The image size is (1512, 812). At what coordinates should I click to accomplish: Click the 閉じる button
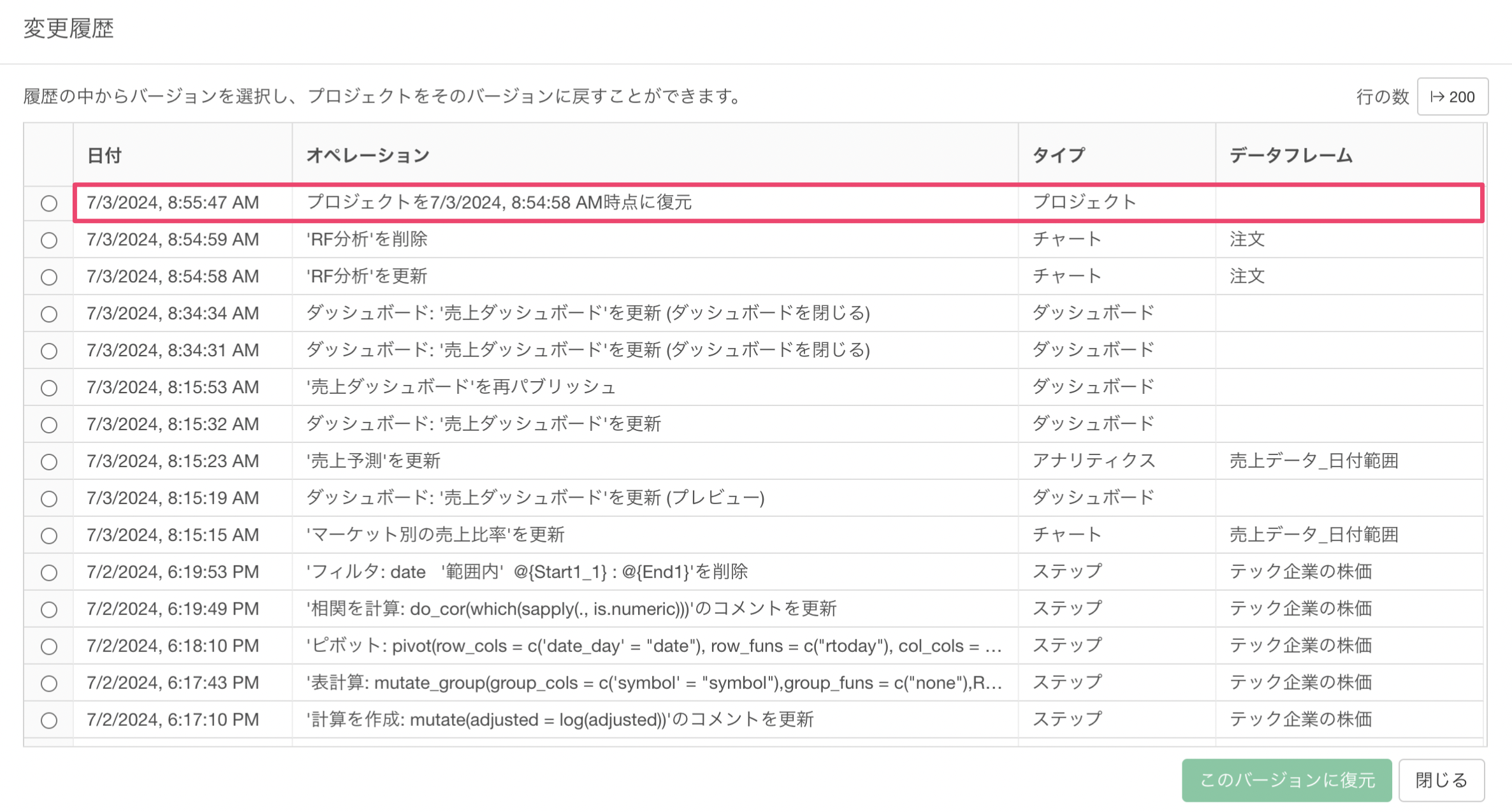[1441, 780]
